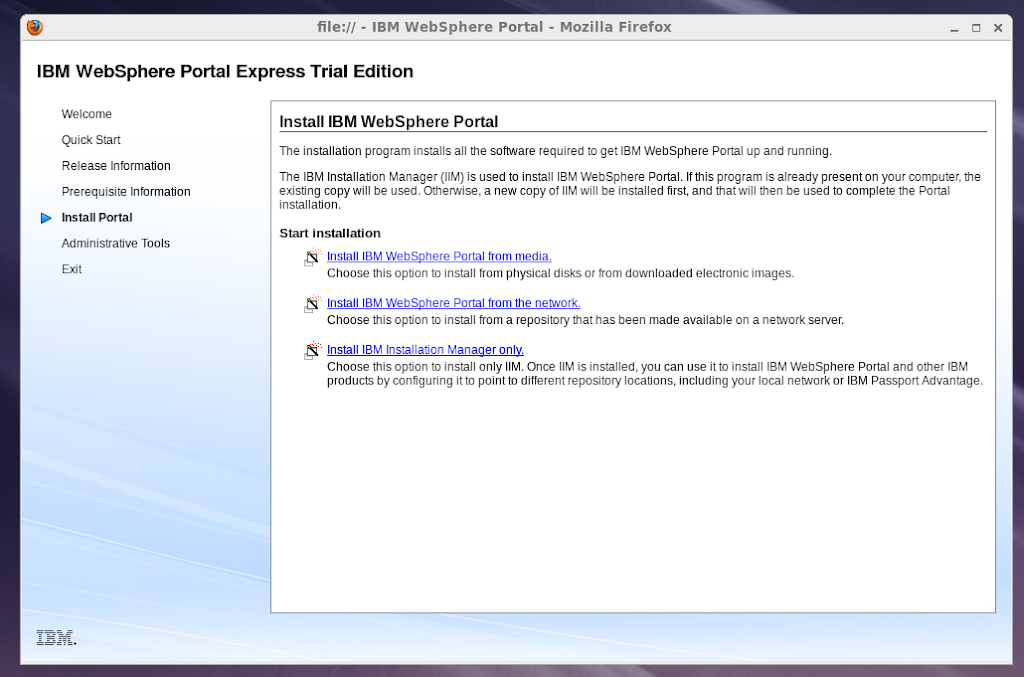Image resolution: width=1024 pixels, height=677 pixels.
Task: Open the Welcome page in the sidebar
Action: pyautogui.click(x=87, y=114)
